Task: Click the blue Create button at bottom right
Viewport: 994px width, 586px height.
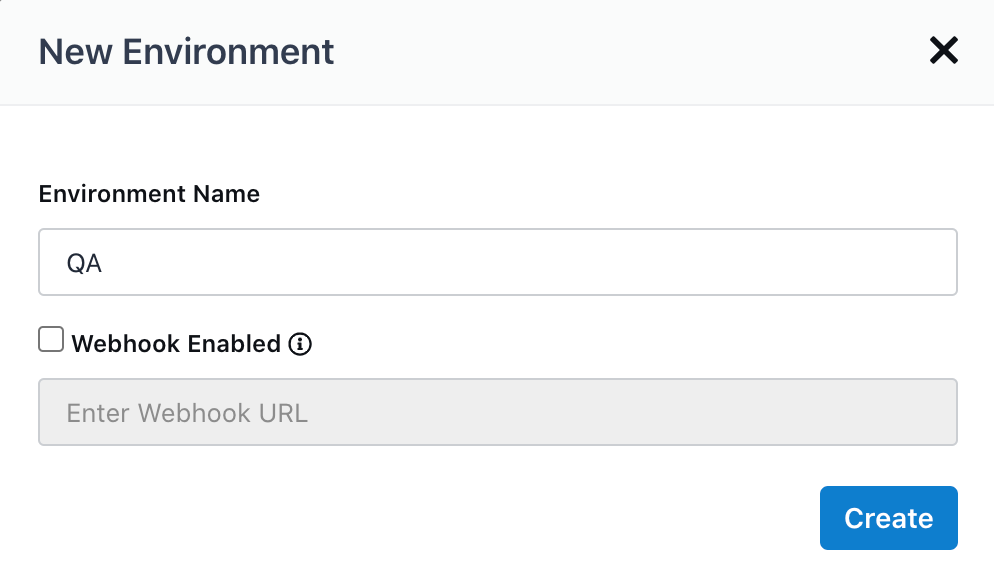Action: pyautogui.click(x=888, y=518)
